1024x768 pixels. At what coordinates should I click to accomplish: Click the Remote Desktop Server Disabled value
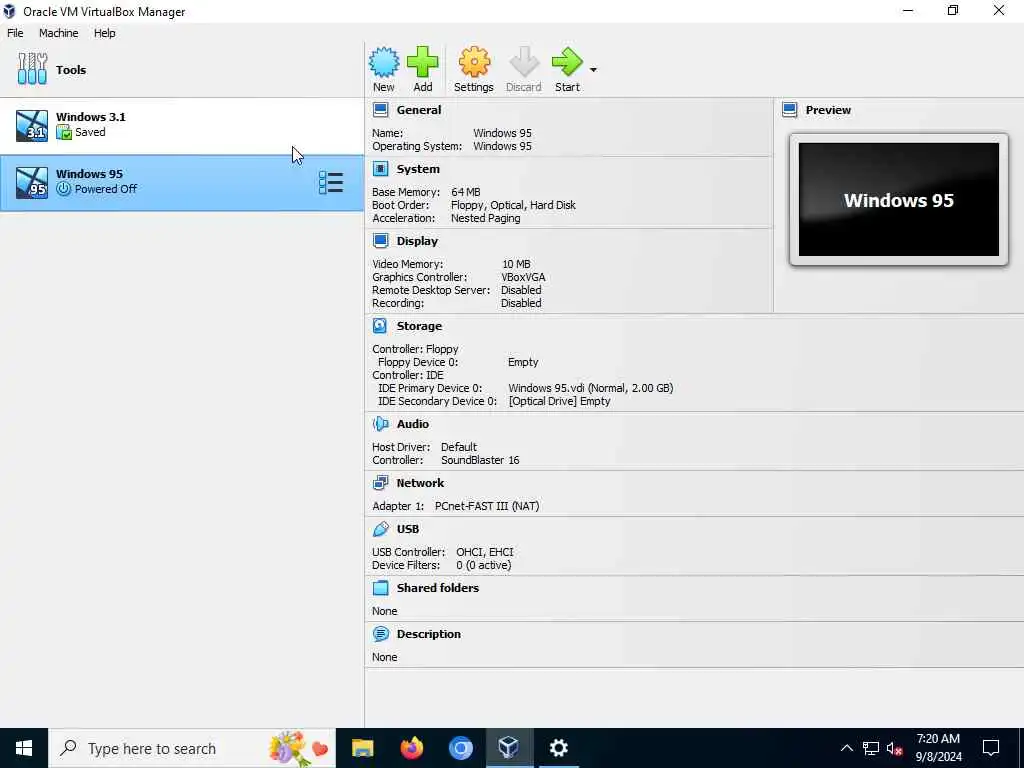click(521, 290)
